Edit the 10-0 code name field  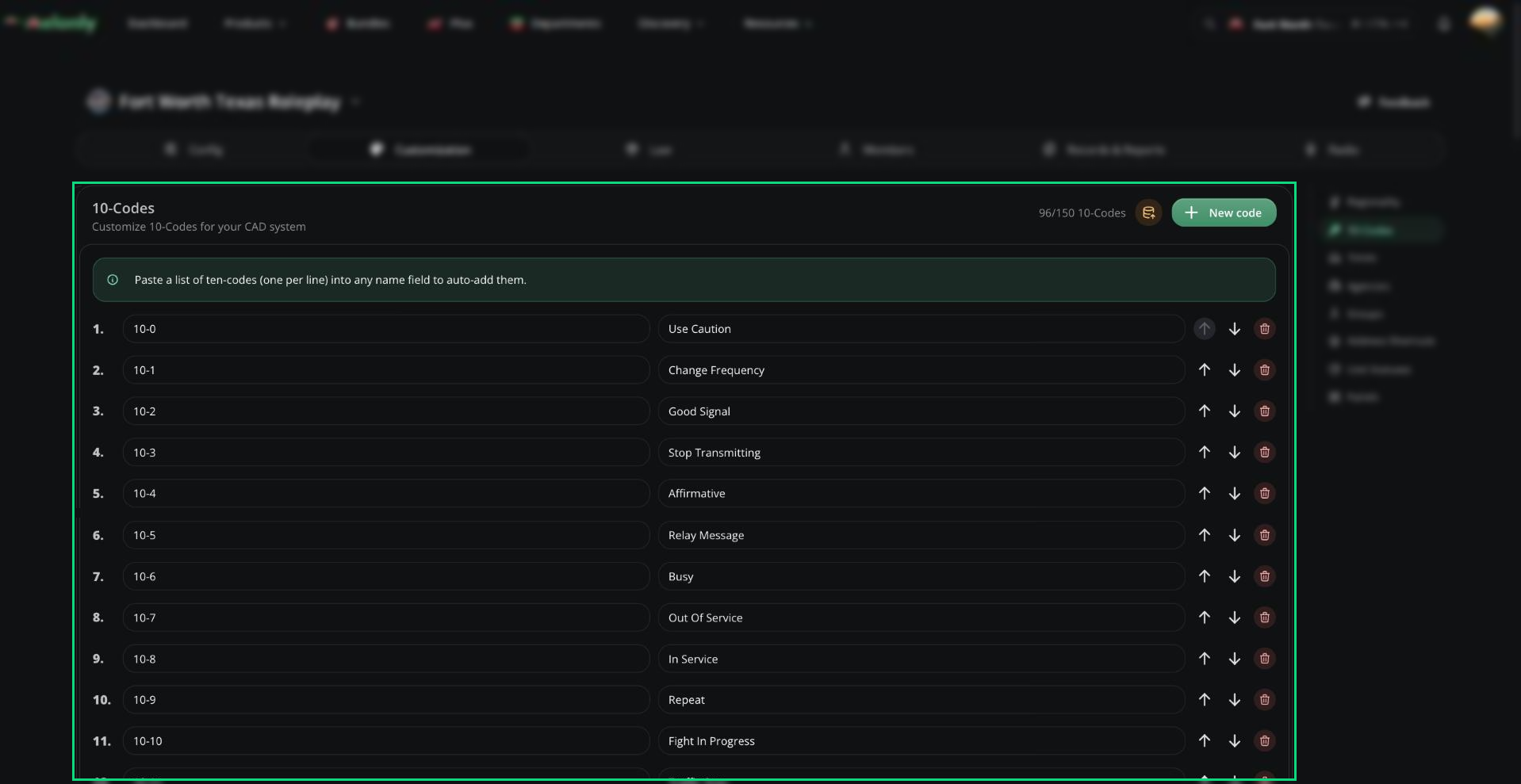point(386,329)
